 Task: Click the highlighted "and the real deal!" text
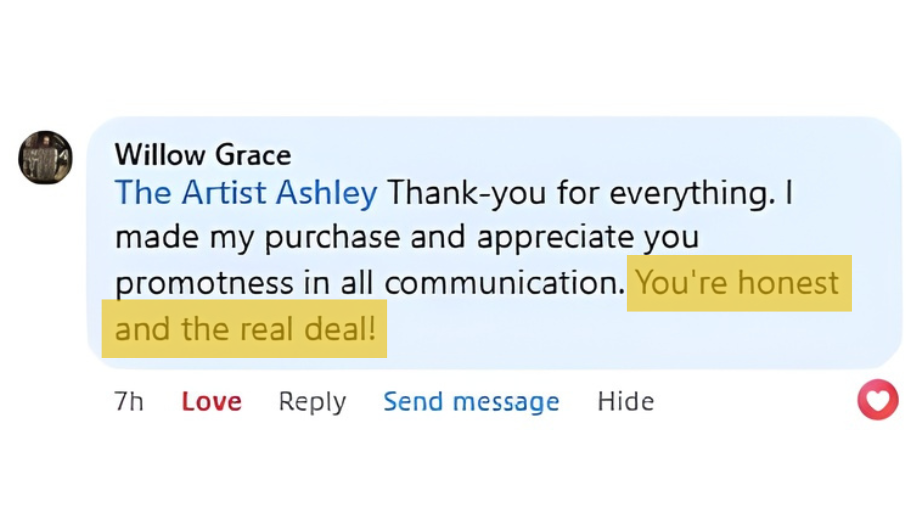click(245, 329)
